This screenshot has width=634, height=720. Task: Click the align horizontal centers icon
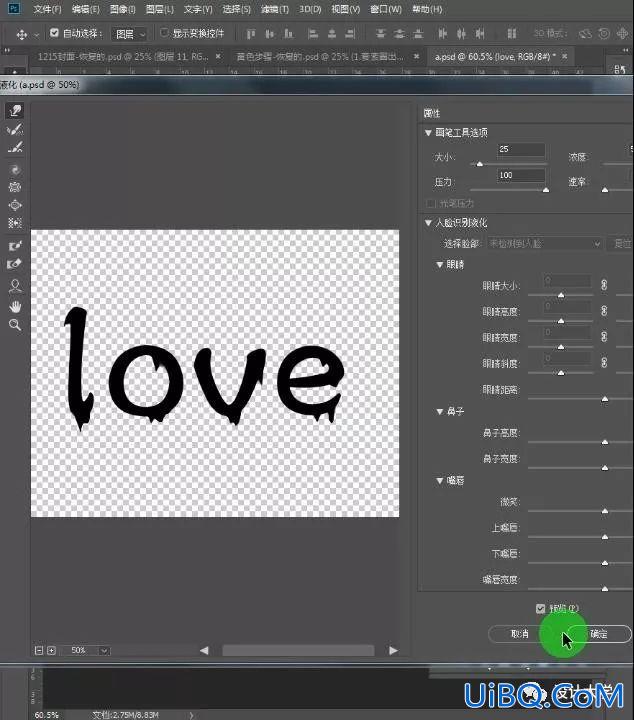332,34
